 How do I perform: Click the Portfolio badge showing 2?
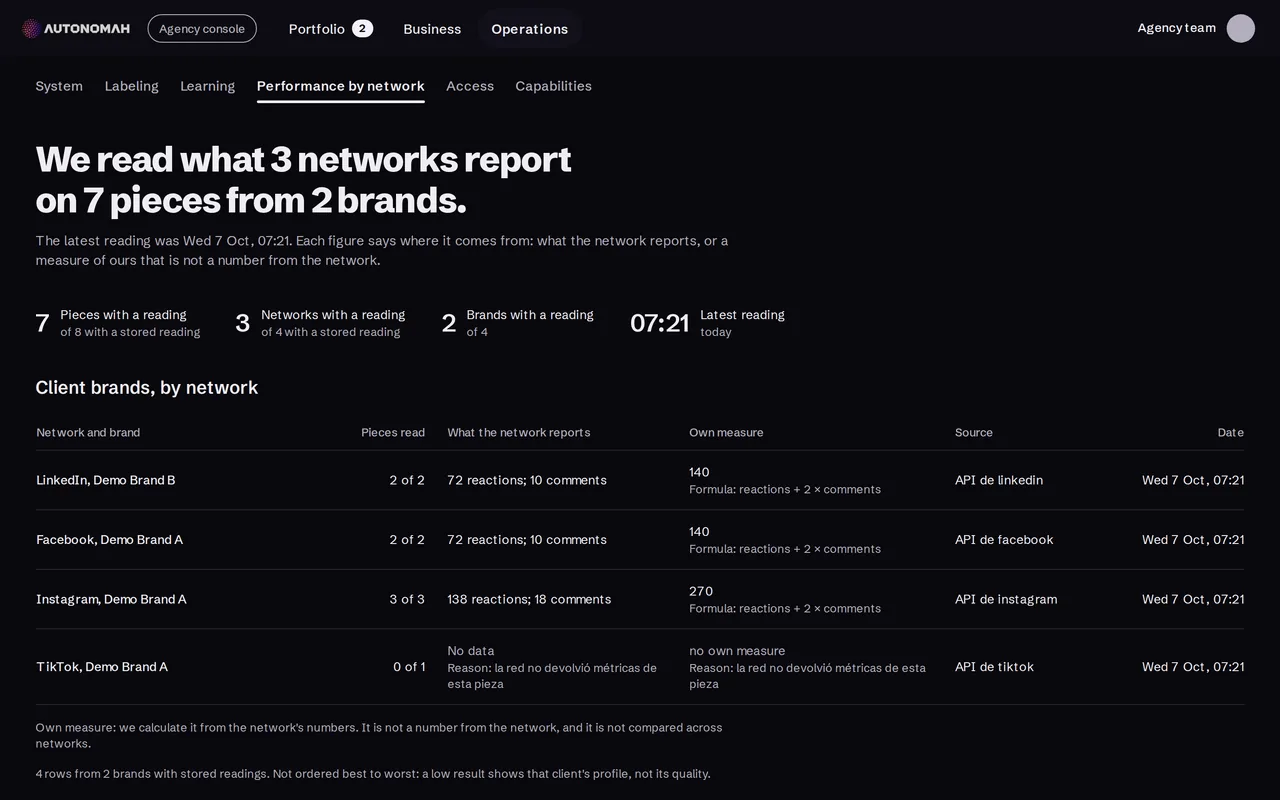tap(362, 28)
